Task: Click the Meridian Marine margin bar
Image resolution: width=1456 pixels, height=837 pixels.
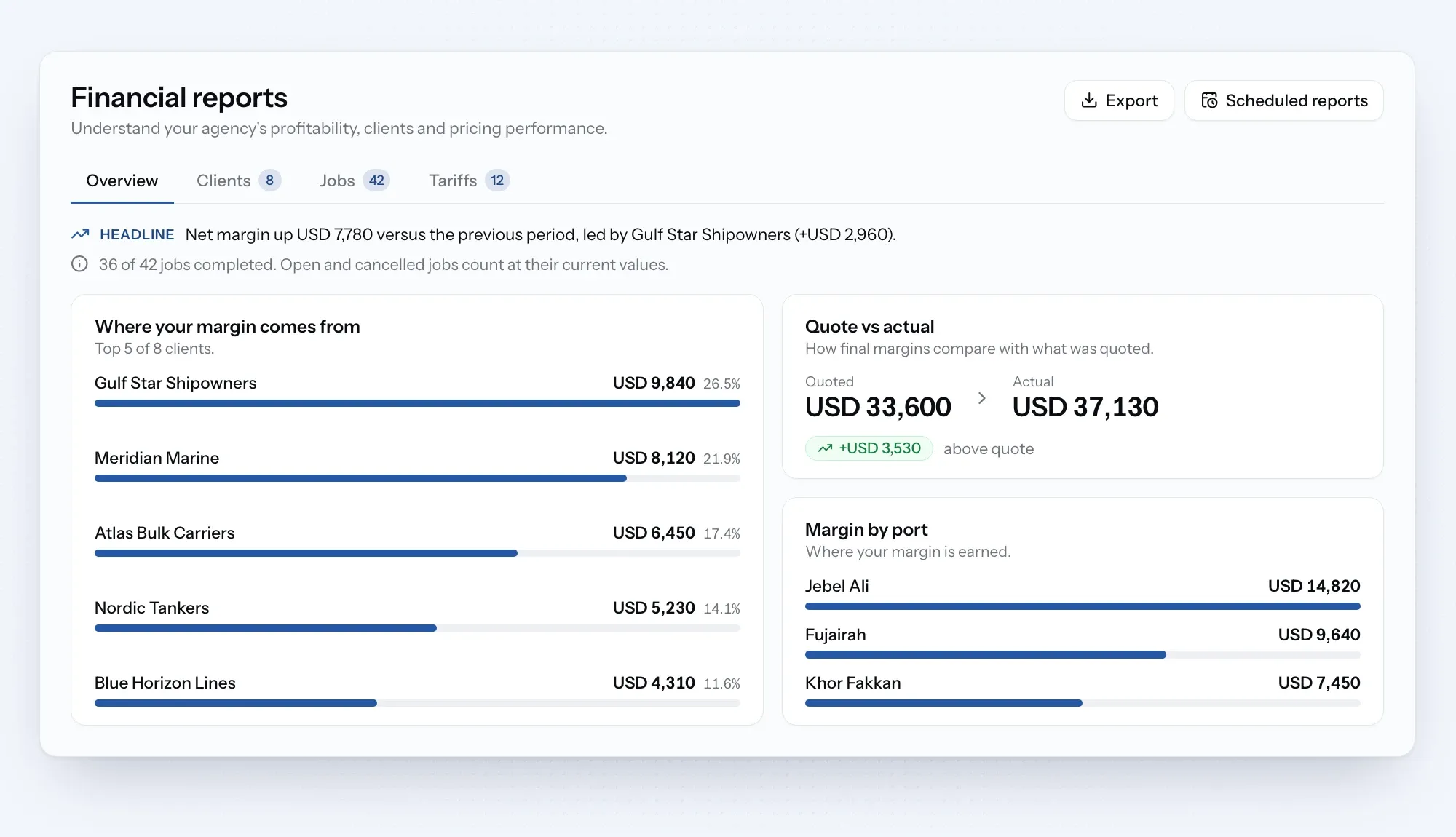Action: pyautogui.click(x=417, y=478)
